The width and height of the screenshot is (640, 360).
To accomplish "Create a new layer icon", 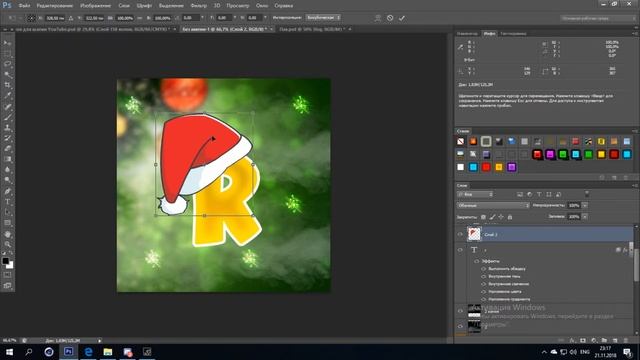I will coord(615,340).
